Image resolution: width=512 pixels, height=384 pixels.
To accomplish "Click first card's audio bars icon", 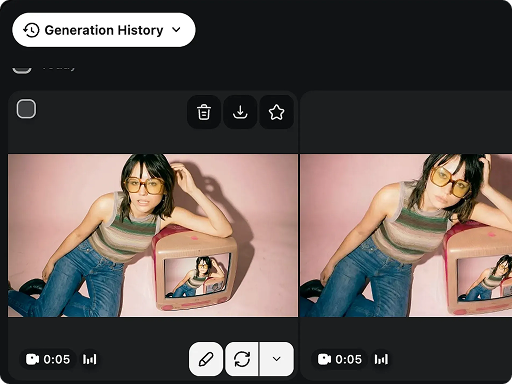I will [x=90, y=359].
